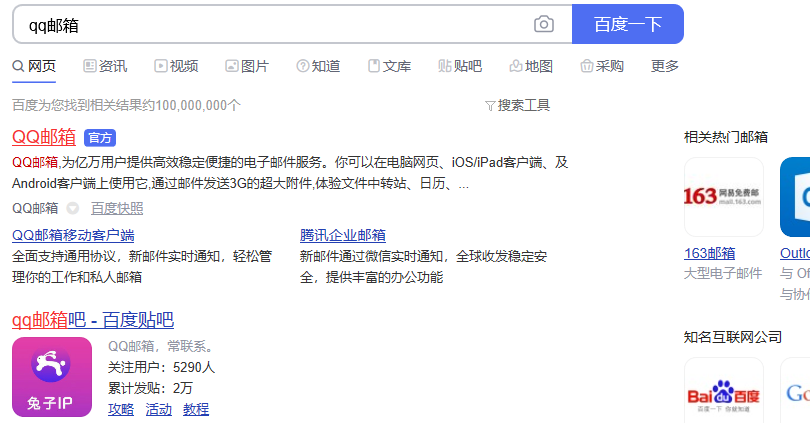Click the 图片 picture icon
Viewport: 810px width, 423px height.
click(x=231, y=66)
